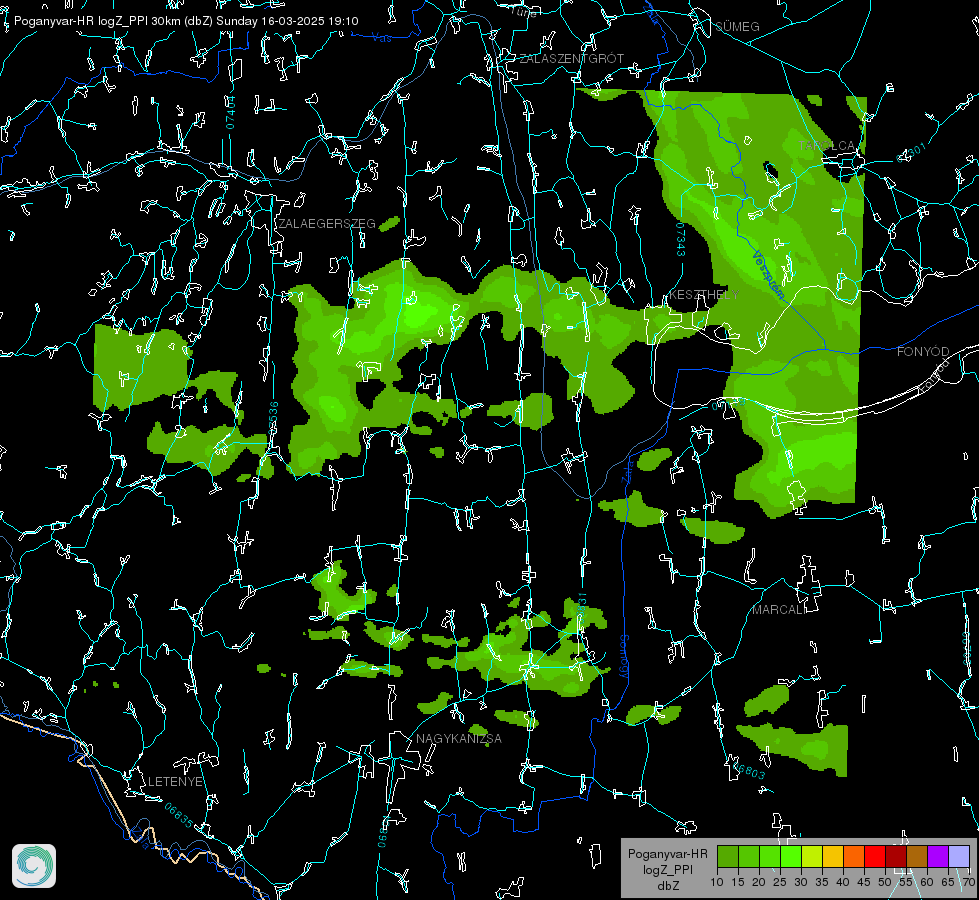
Task: Click the dbZ unit label in legend
Action: coord(668,886)
